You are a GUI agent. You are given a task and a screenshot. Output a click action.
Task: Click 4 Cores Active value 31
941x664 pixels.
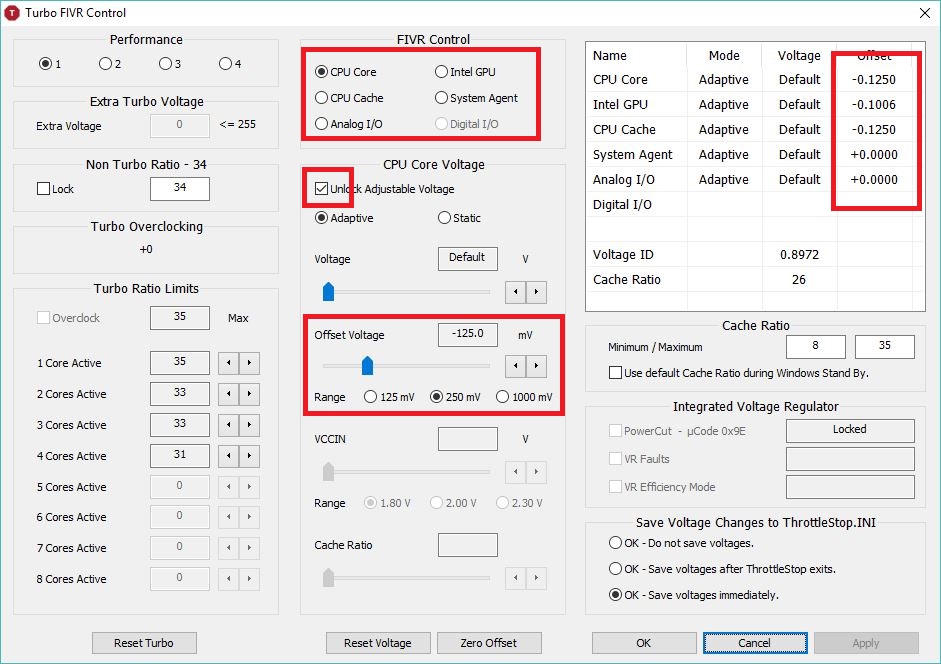180,456
